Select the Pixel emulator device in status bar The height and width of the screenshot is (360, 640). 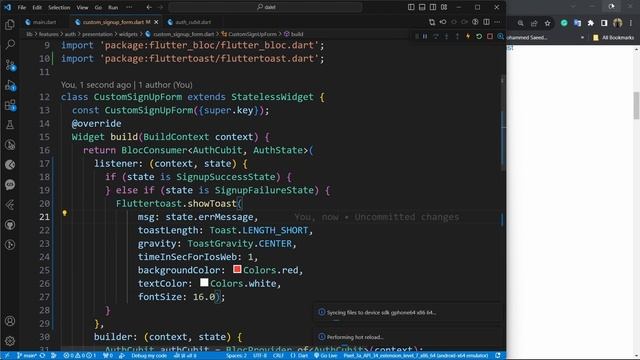point(416,356)
